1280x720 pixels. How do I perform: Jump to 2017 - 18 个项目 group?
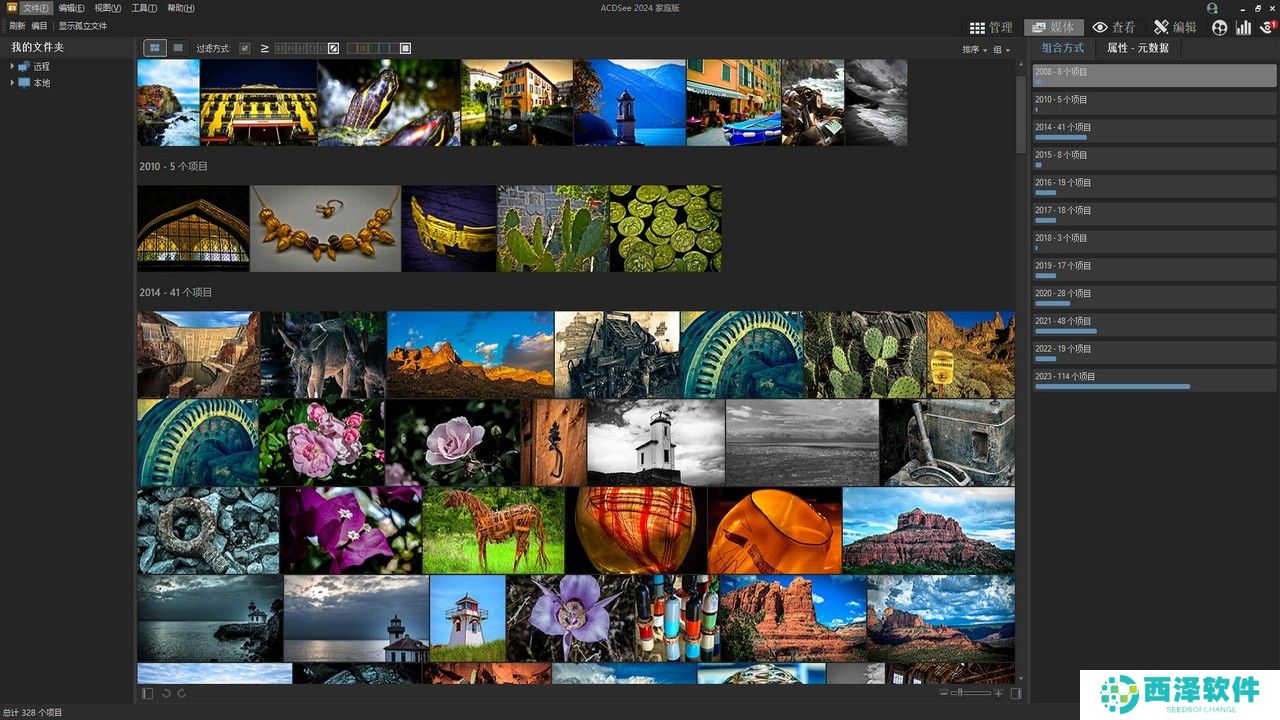[x=1153, y=214]
